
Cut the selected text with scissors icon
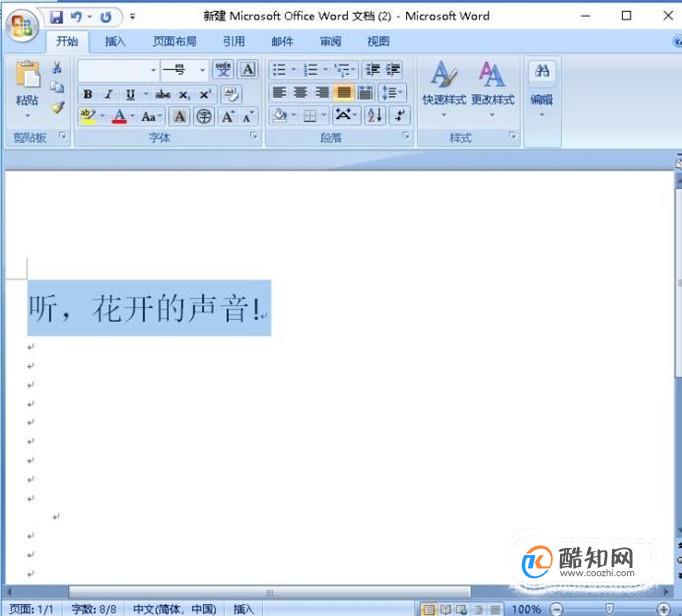(57, 67)
